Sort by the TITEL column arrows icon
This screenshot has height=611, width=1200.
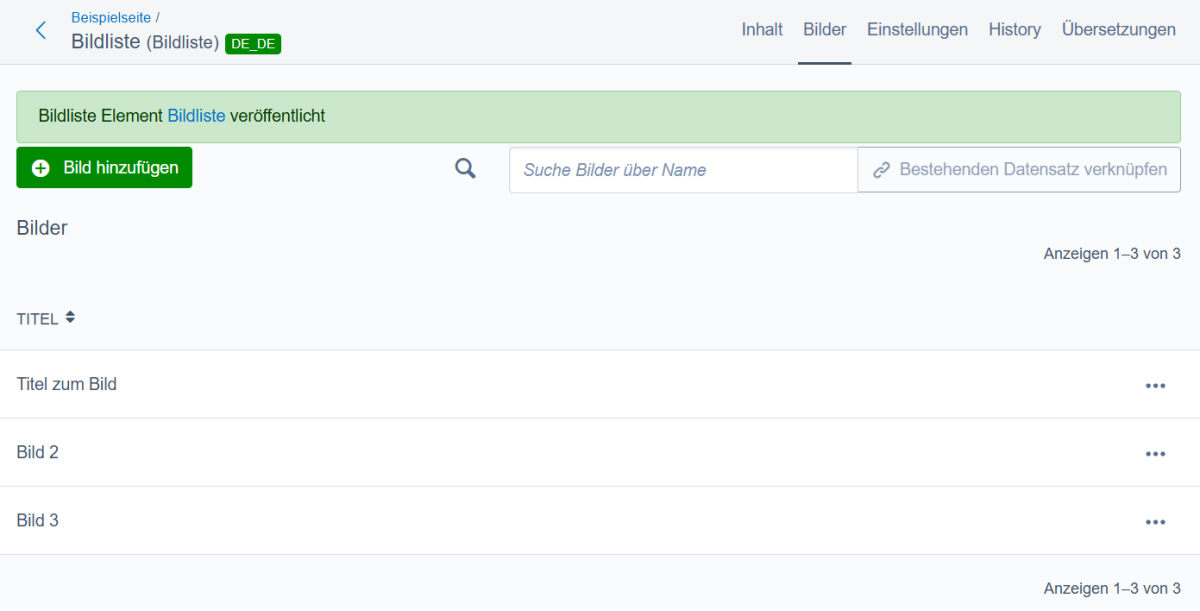[x=70, y=317]
